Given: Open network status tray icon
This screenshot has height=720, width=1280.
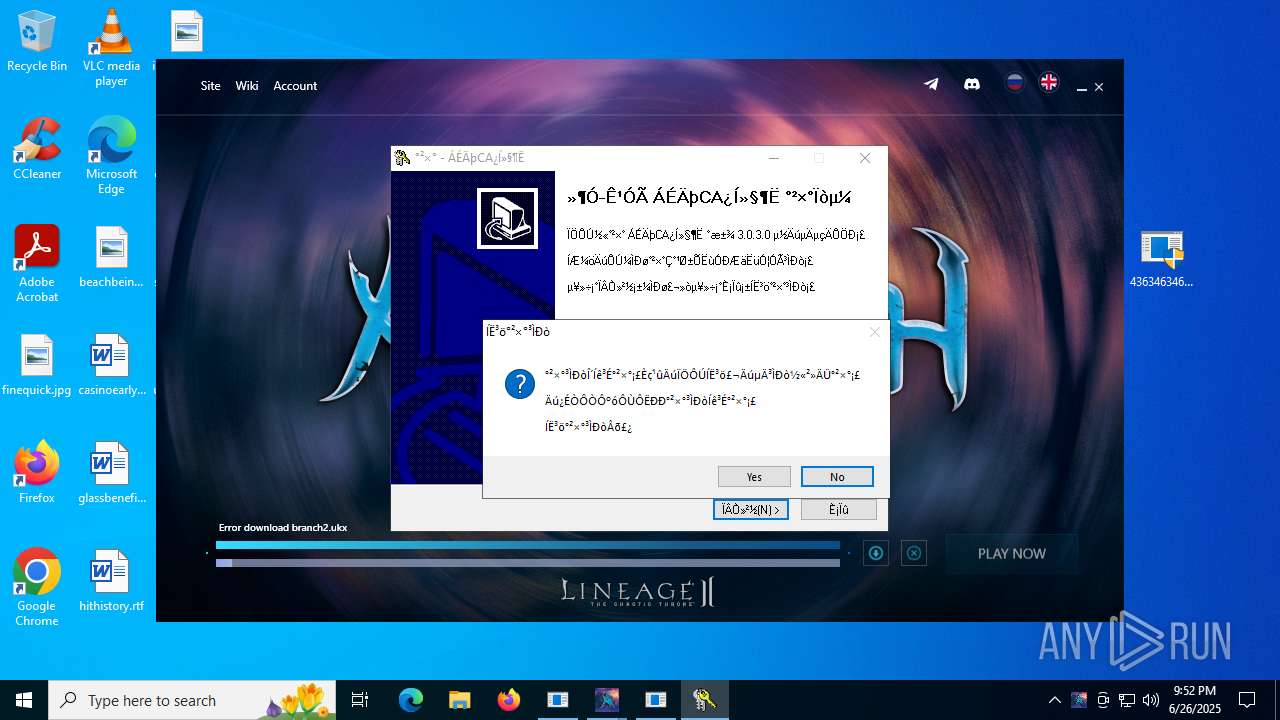Looking at the screenshot, I should point(1127,700).
